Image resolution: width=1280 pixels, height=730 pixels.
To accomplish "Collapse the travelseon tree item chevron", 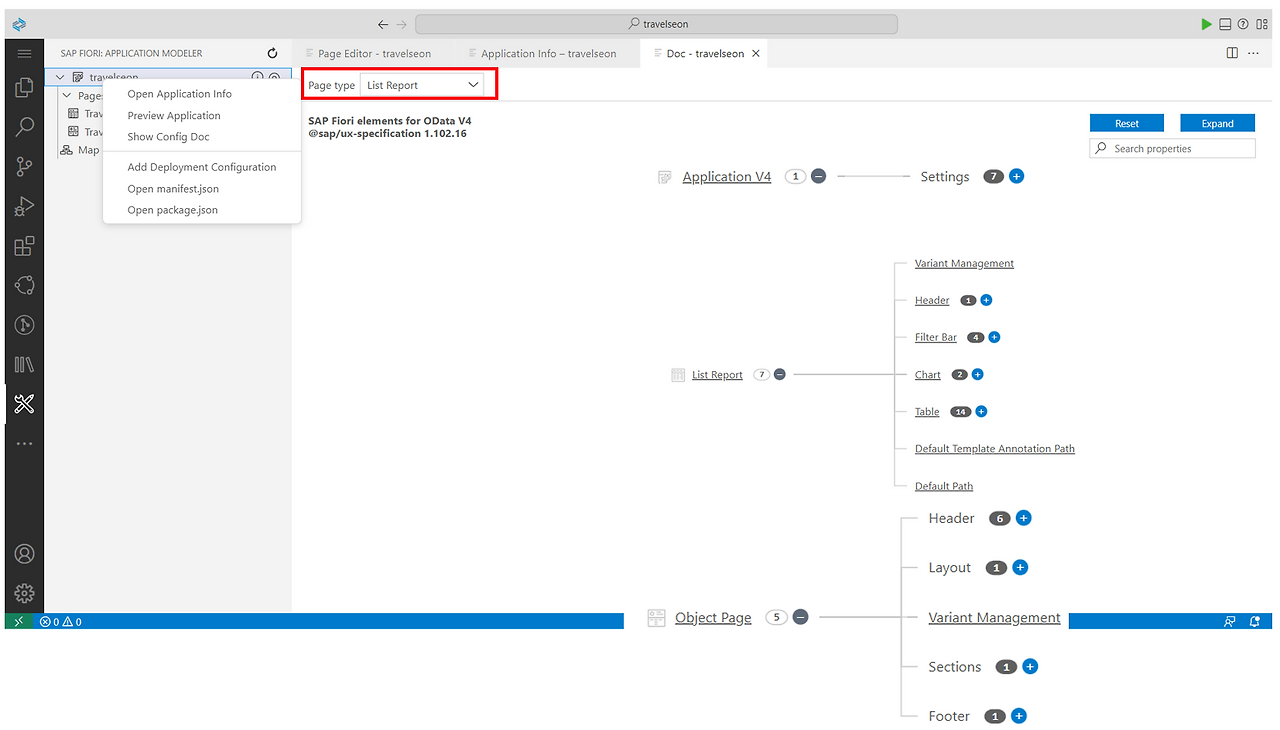I will (59, 76).
